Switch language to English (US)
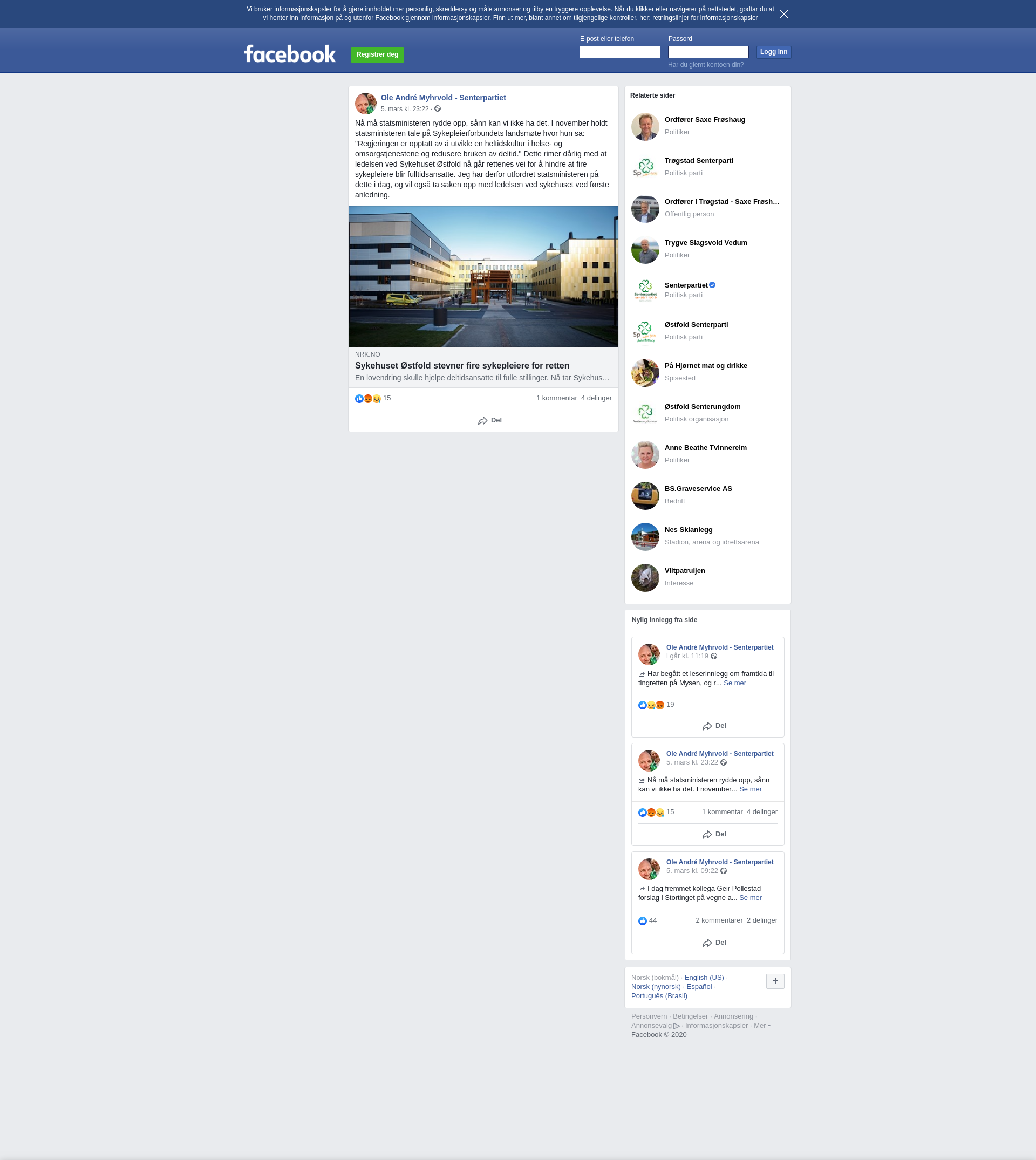This screenshot has height=1160, width=1036. 704,978
